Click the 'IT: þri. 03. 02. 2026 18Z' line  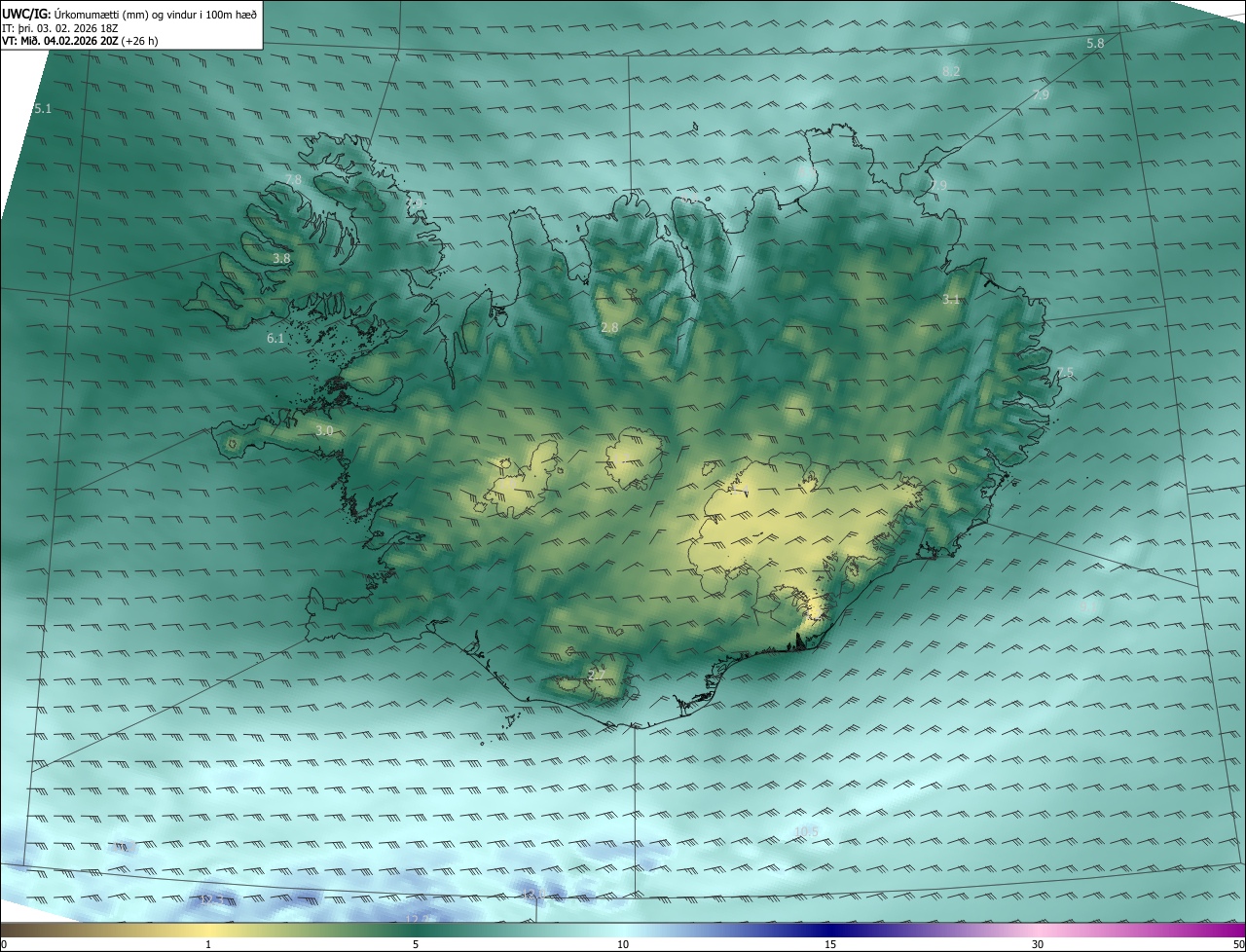60,28
